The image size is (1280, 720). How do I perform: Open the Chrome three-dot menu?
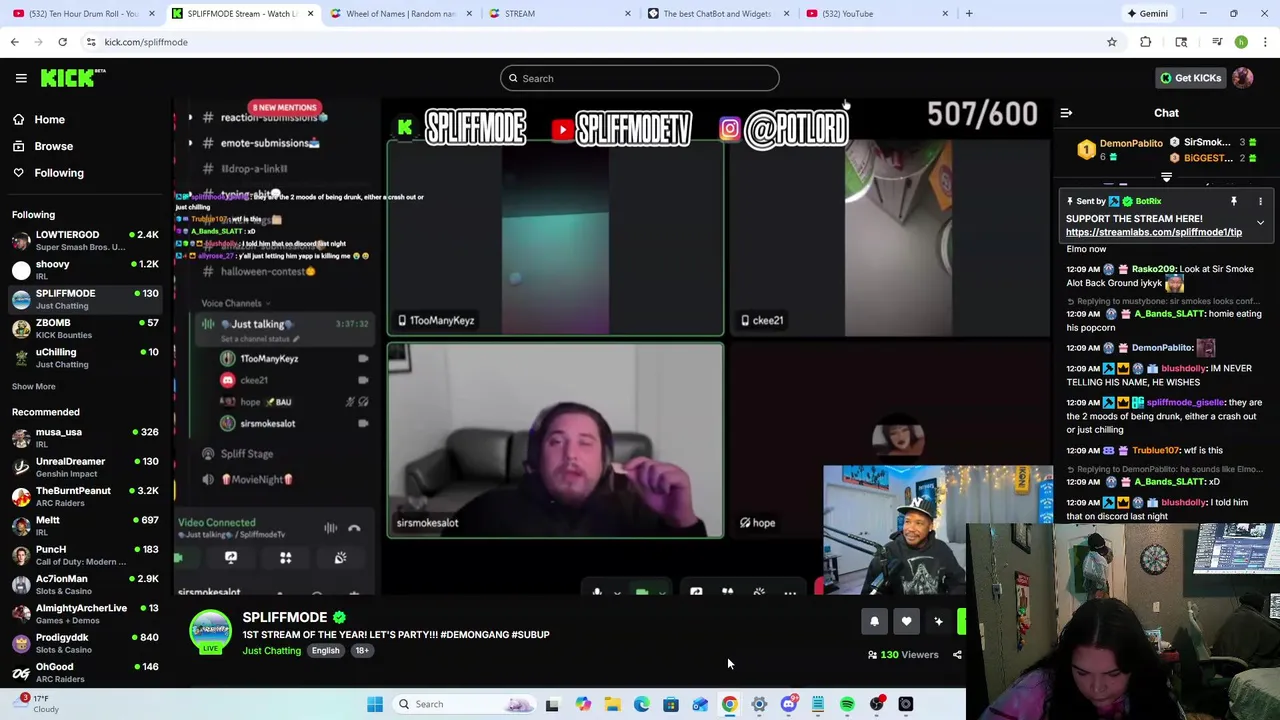pyautogui.click(x=1265, y=42)
